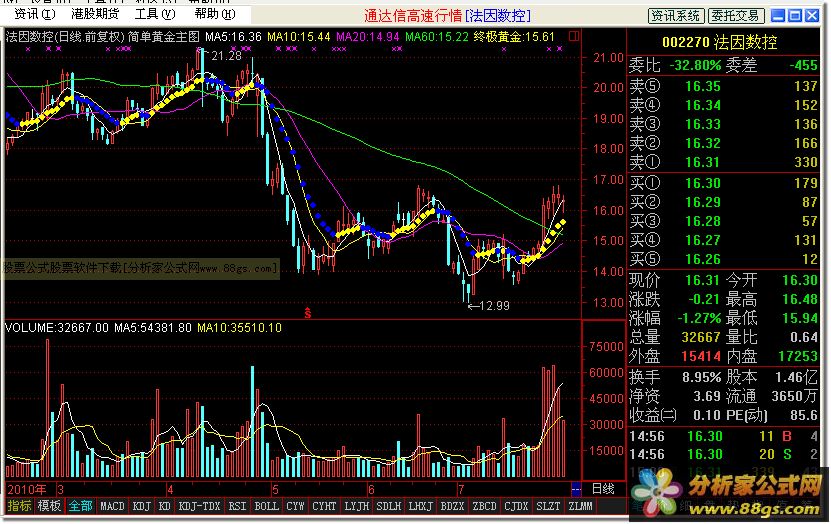Click the chart title 法因数控(日线.前复权) 简单黄金主图
Viewport: 831px width, 524px height.
coord(103,37)
